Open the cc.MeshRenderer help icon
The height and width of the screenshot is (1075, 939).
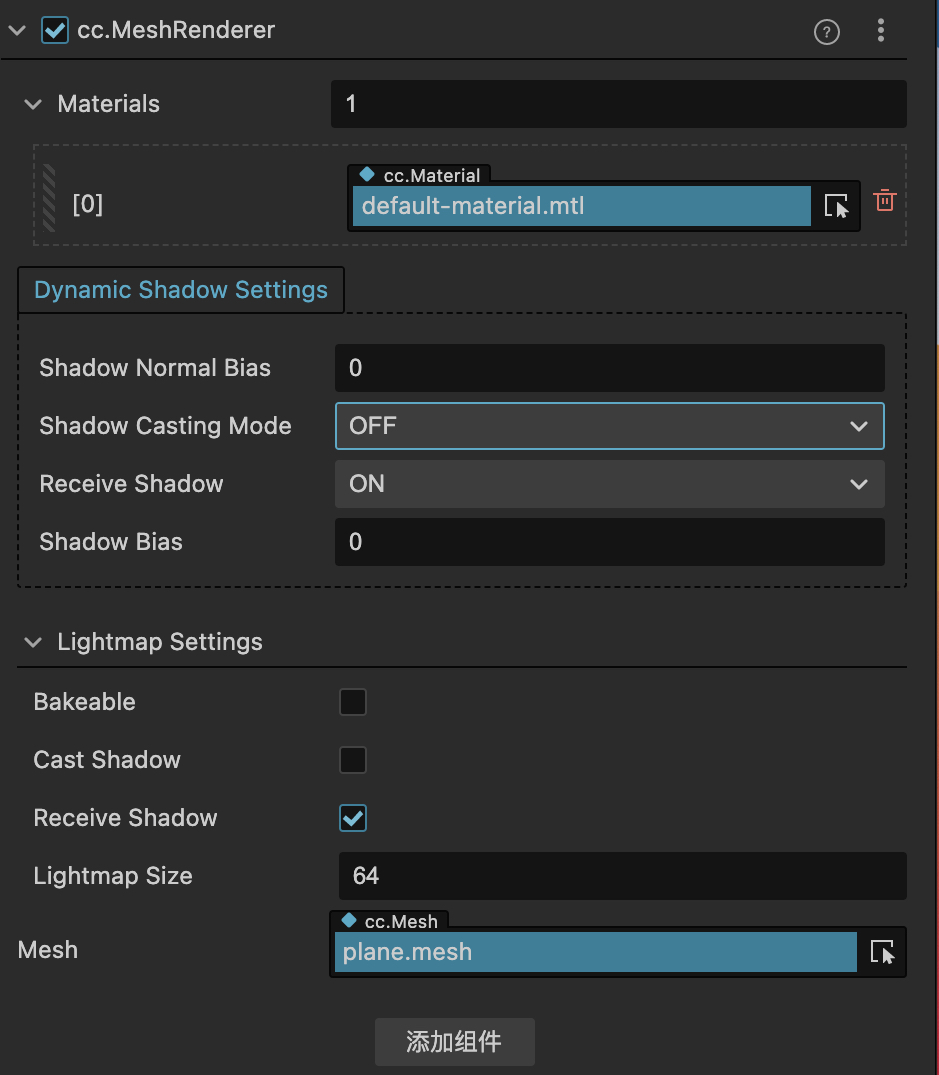click(x=826, y=32)
